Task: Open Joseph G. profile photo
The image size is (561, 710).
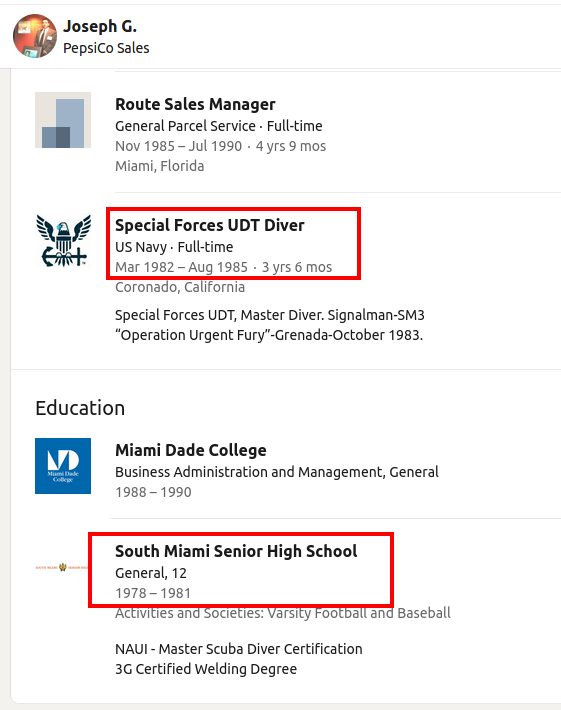Action: click(35, 36)
